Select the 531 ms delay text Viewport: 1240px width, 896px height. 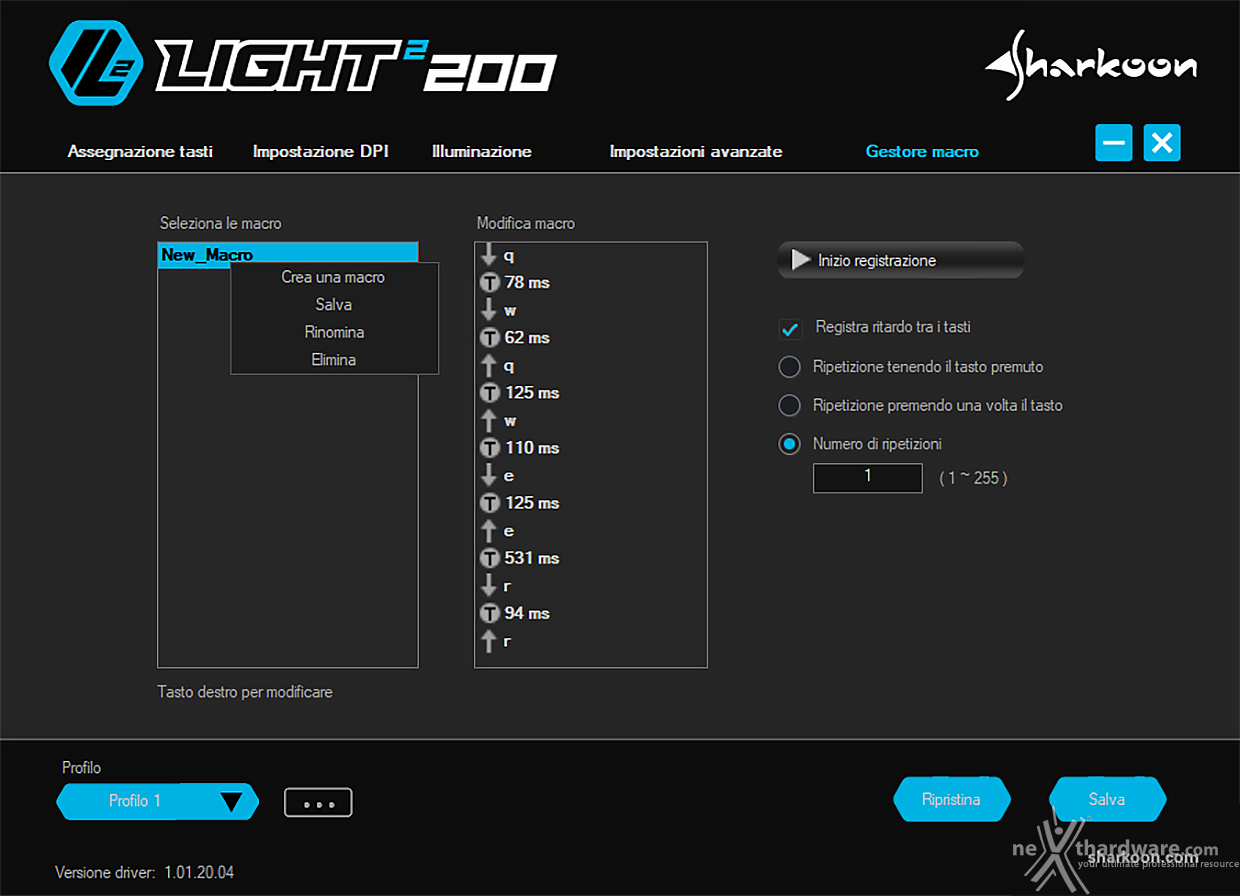pos(532,558)
